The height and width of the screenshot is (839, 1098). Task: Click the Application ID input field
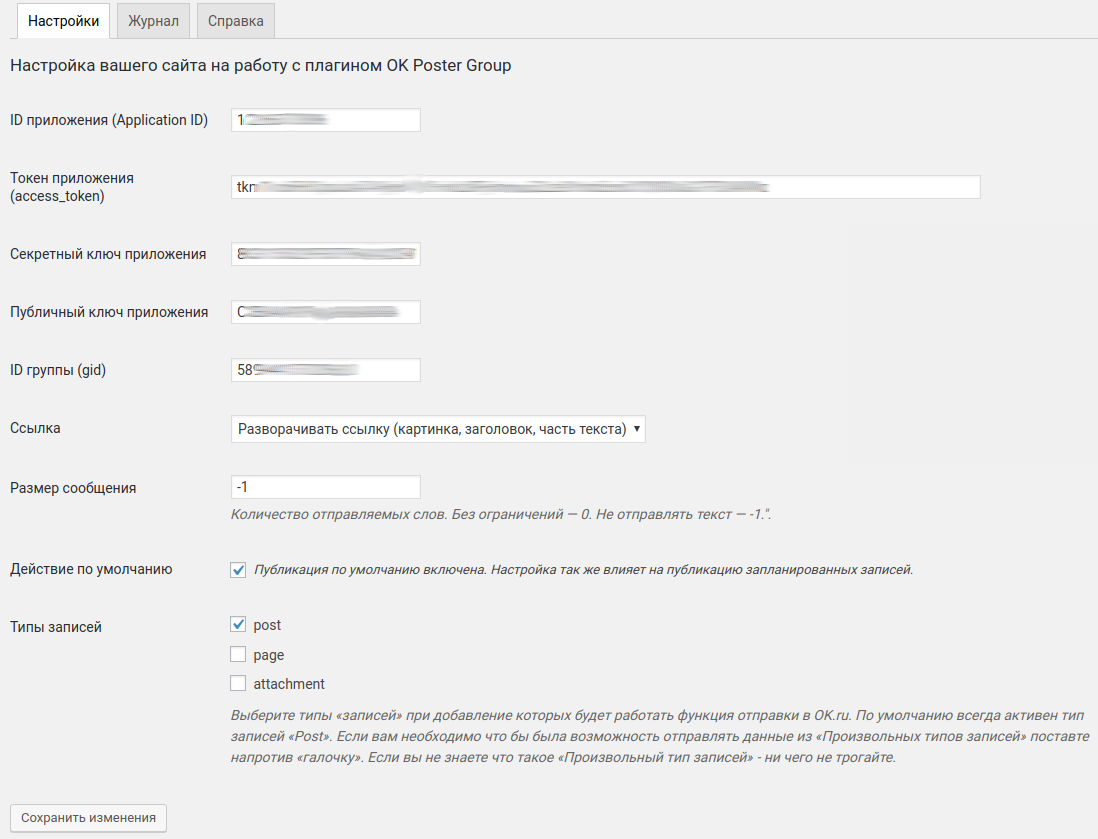click(x=326, y=120)
